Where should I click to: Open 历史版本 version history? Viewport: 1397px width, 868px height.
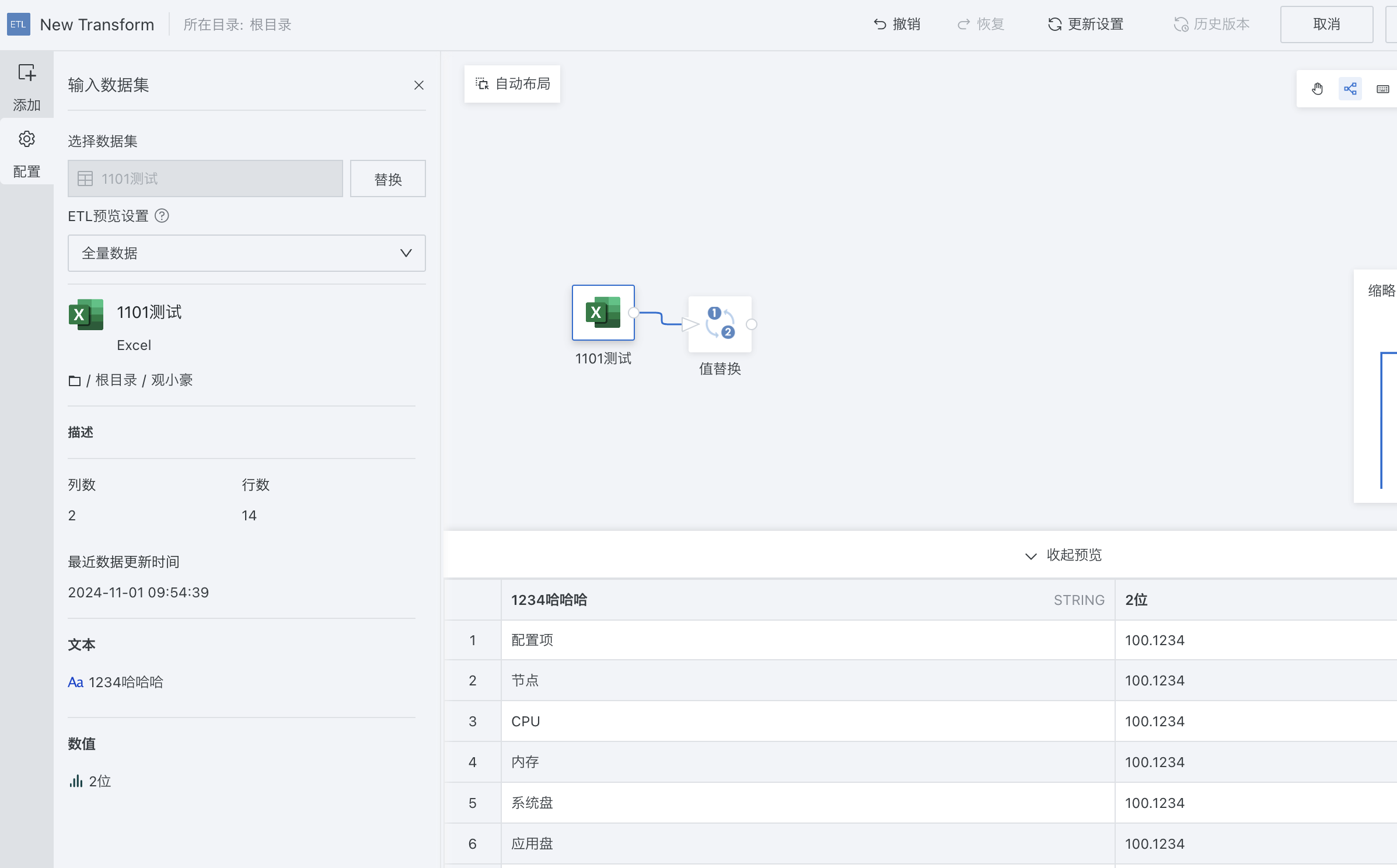click(x=1212, y=24)
